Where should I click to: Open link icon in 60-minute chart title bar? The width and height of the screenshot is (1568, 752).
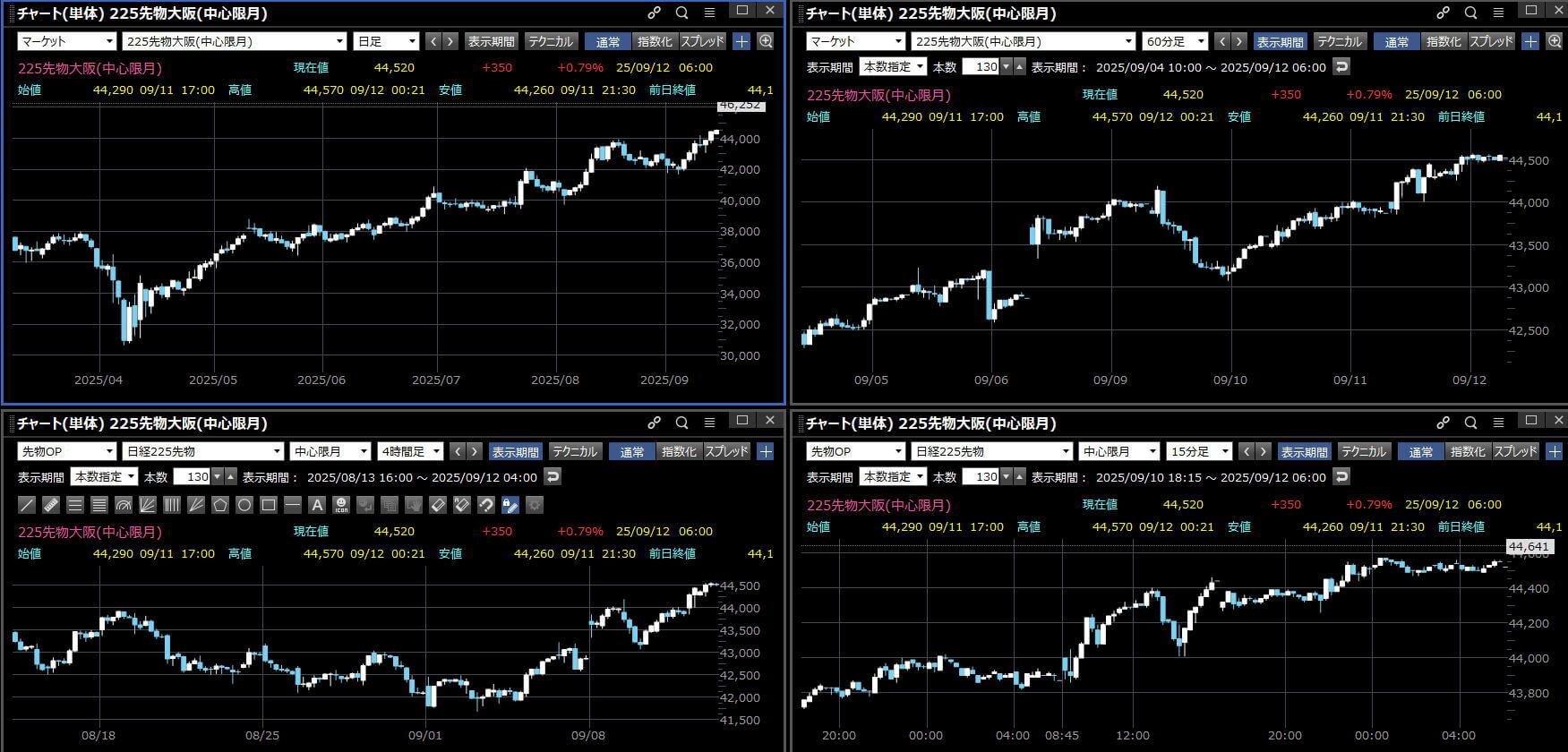1443,13
